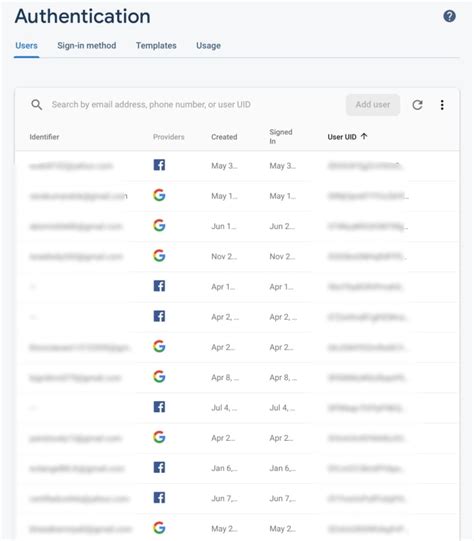Image resolution: width=474 pixels, height=541 pixels.
Task: Click the Facebook icon in Jul 4 row
Action: (x=159, y=407)
